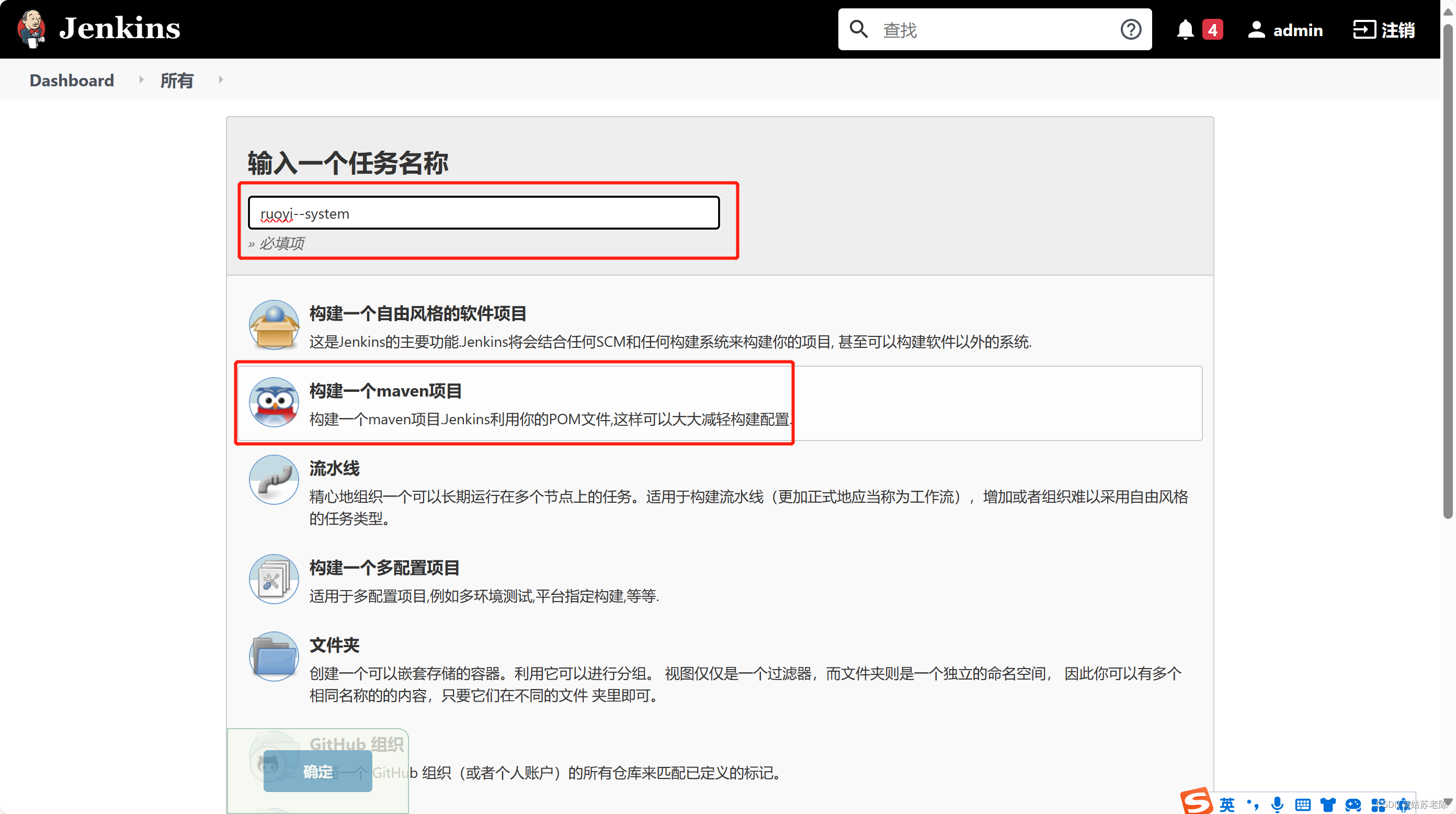
Task: Open the Dashboard breadcrumb link
Action: (x=72, y=80)
